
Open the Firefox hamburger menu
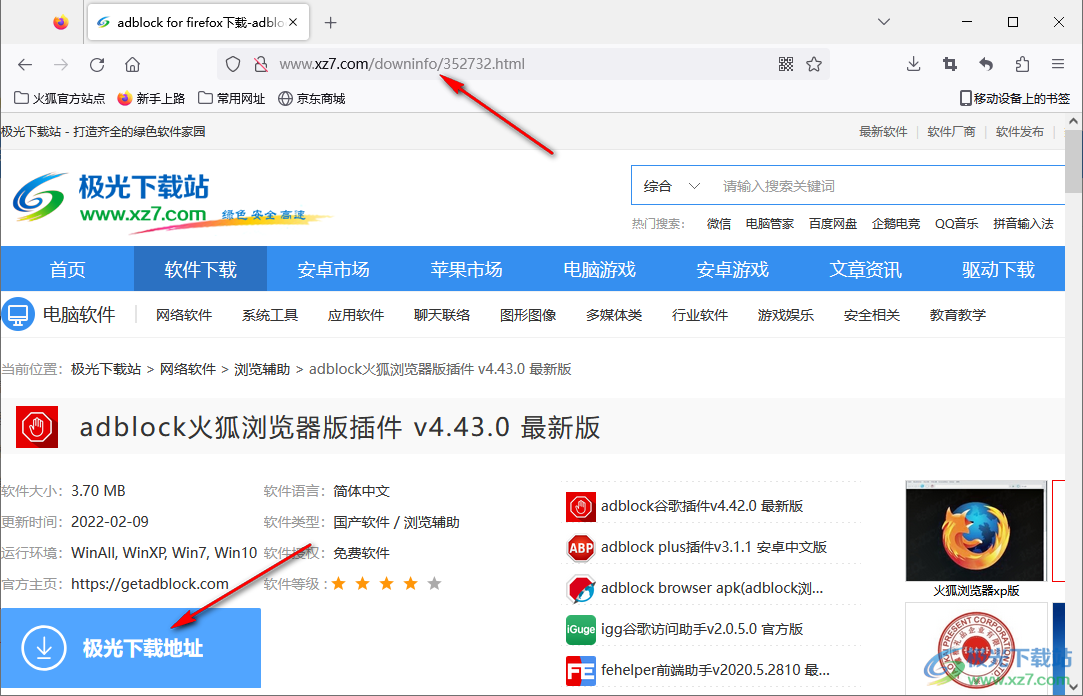[x=1057, y=64]
